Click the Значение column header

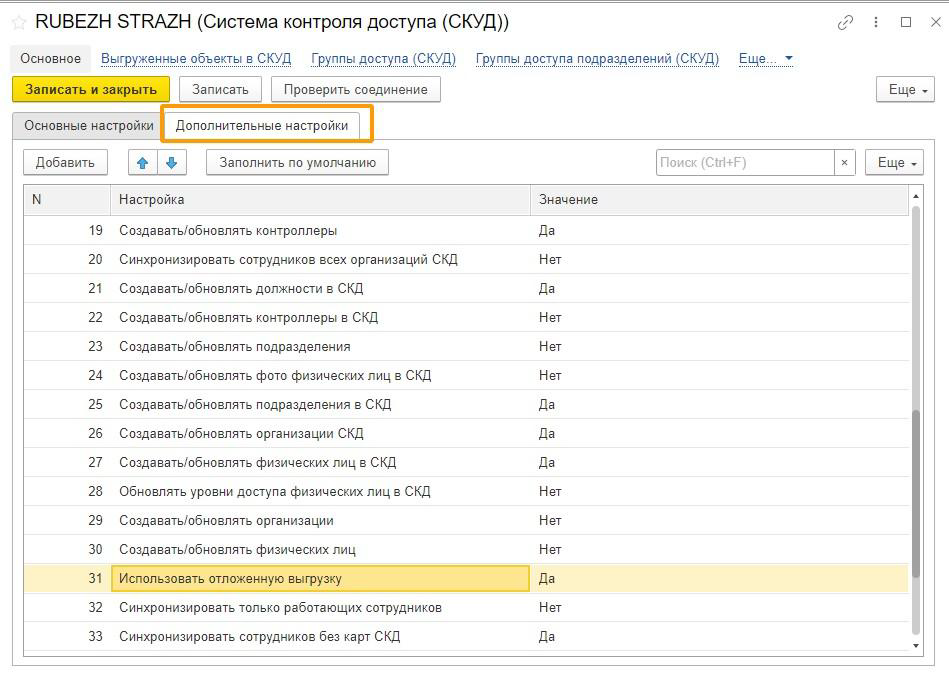point(568,199)
